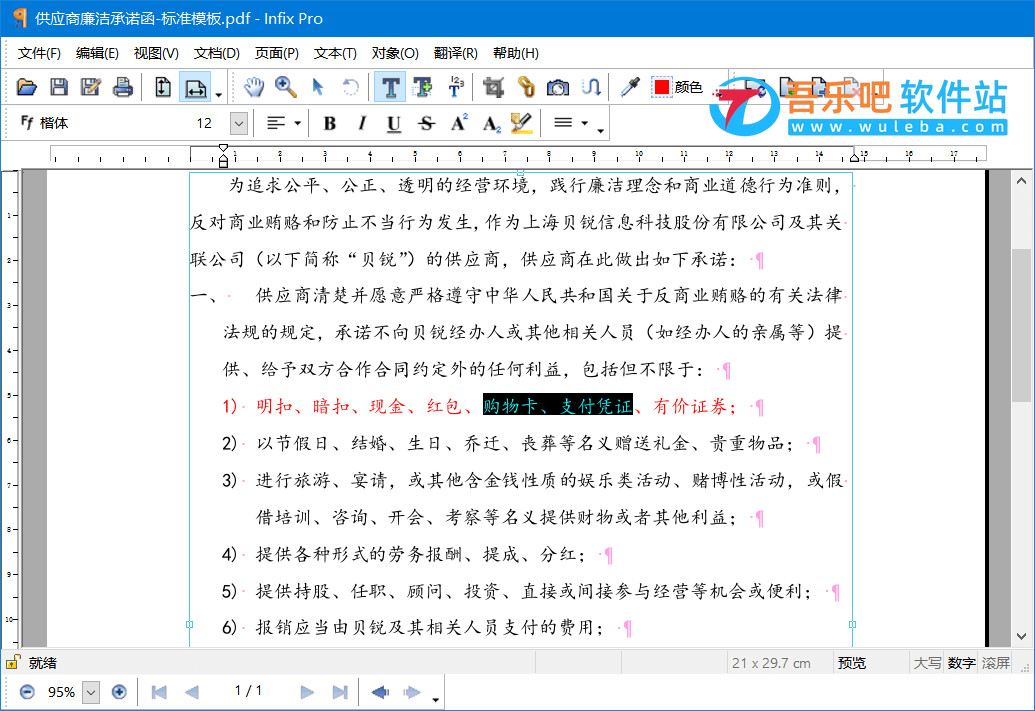
Task: Go to the first page
Action: (159, 692)
